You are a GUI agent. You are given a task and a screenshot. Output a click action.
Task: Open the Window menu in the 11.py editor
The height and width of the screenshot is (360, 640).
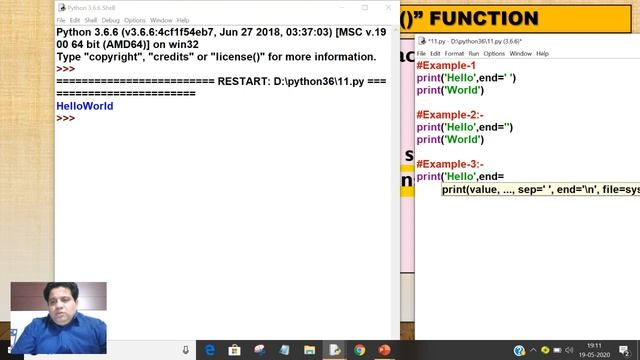pyautogui.click(x=520, y=53)
